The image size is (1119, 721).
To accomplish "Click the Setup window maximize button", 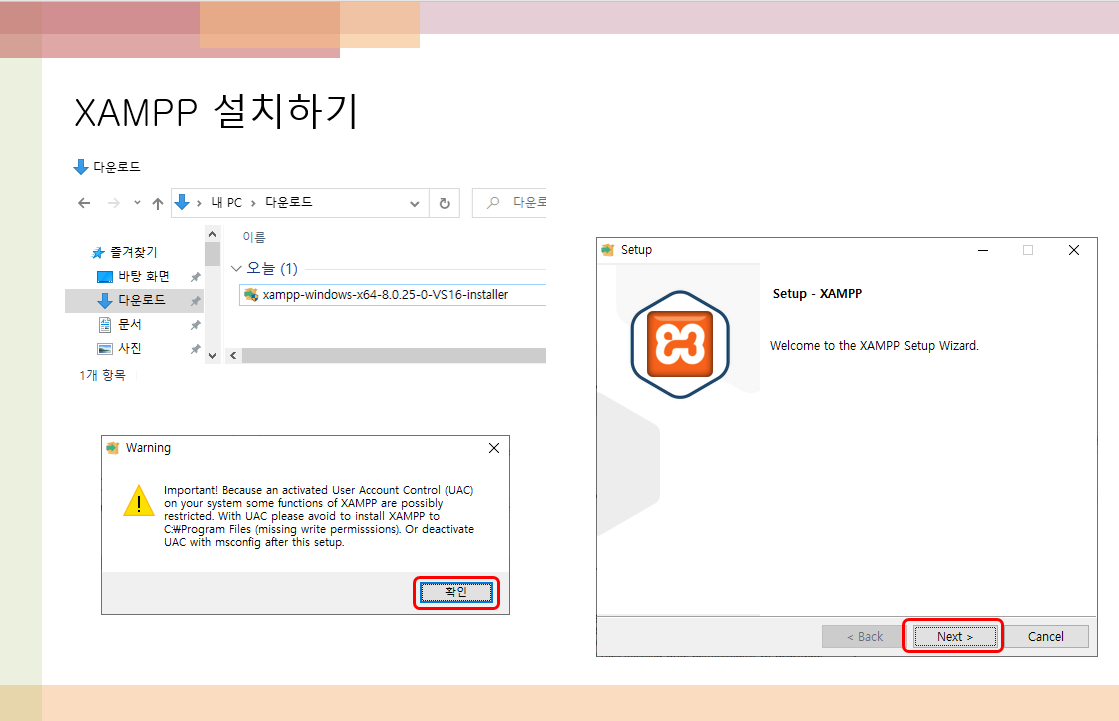I will 1028,250.
